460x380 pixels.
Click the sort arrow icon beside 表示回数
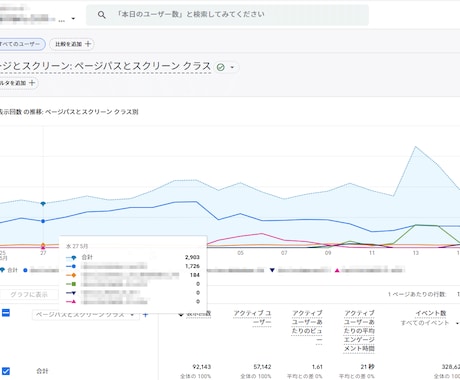[181, 314]
